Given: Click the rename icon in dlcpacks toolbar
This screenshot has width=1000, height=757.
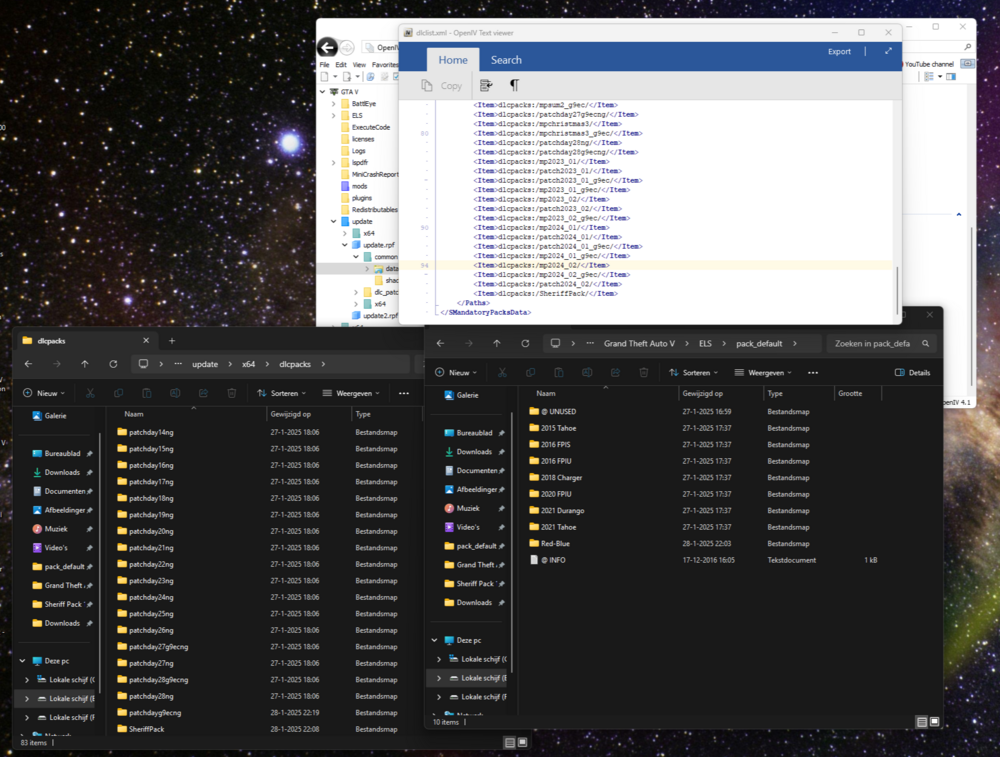Looking at the screenshot, I should click(174, 393).
